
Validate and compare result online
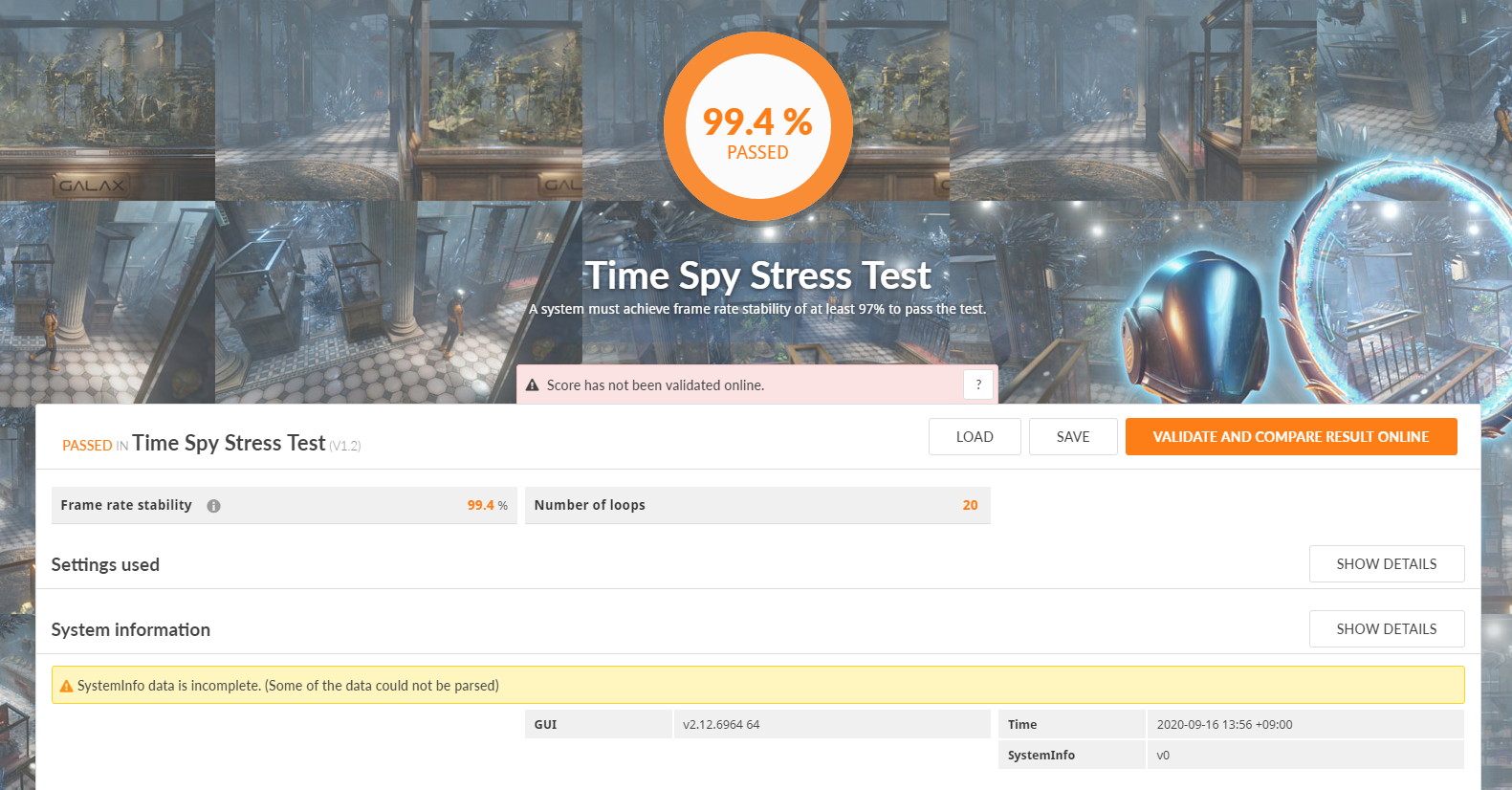pos(1291,437)
